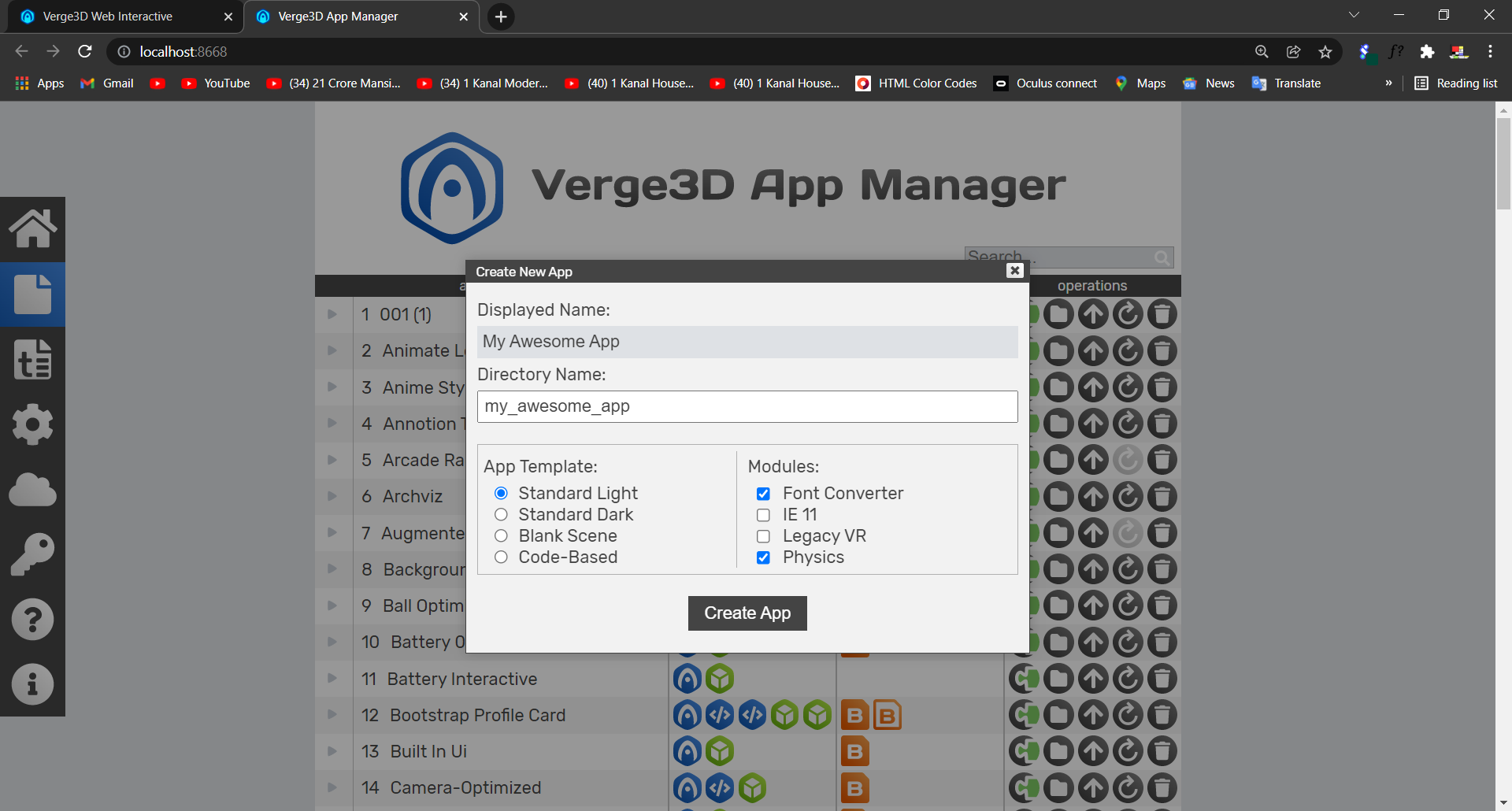Open the Help question mark icon
The height and width of the screenshot is (811, 1512).
tap(32, 620)
